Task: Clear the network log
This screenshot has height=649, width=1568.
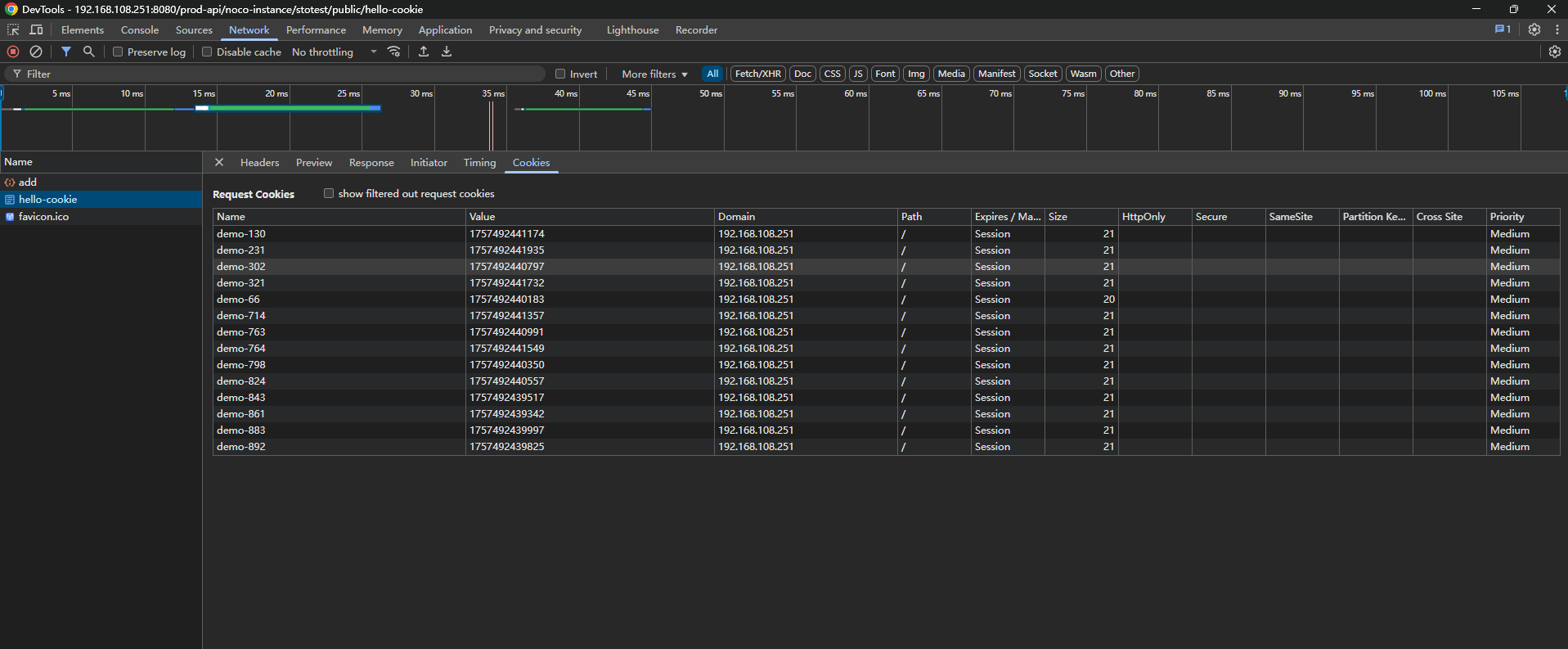Action: click(x=36, y=52)
